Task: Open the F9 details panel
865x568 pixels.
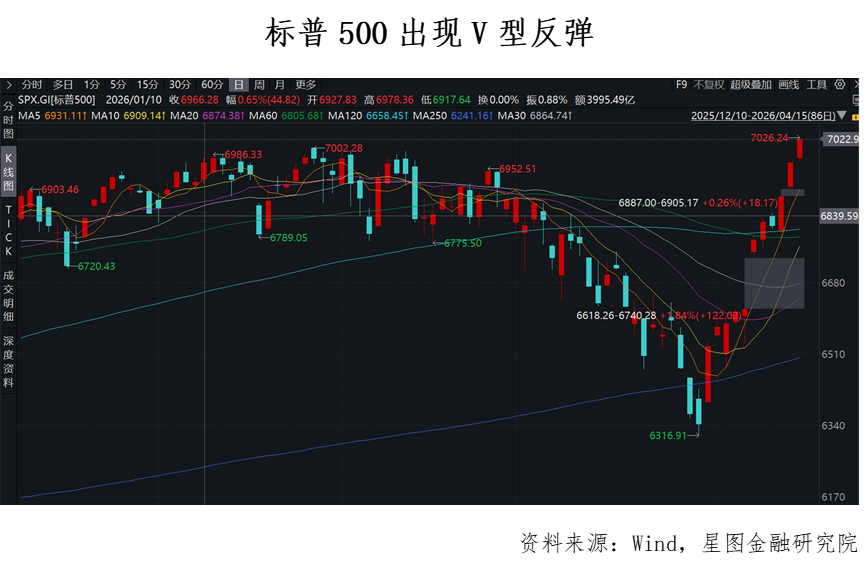Action: click(681, 84)
